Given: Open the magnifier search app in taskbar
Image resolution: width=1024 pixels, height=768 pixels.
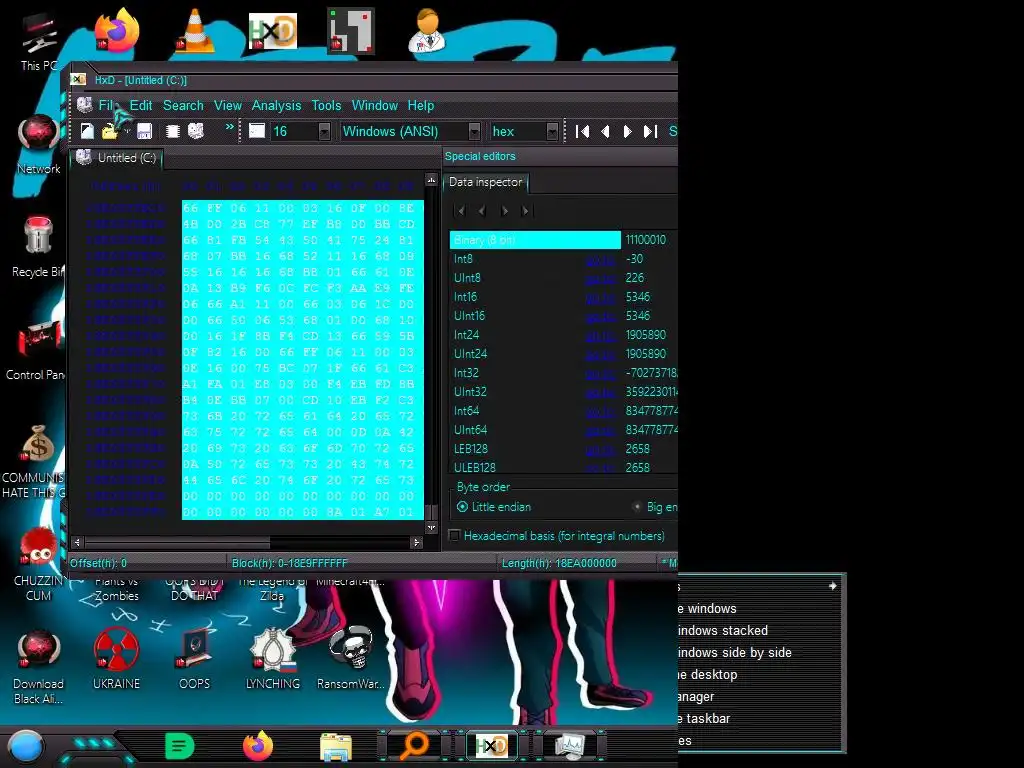Looking at the screenshot, I should (414, 746).
